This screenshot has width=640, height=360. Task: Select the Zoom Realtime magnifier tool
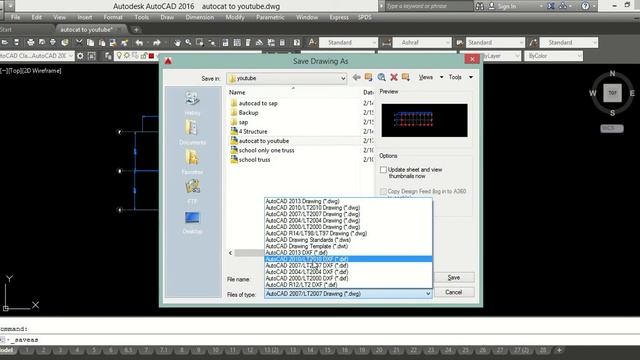[188, 42]
